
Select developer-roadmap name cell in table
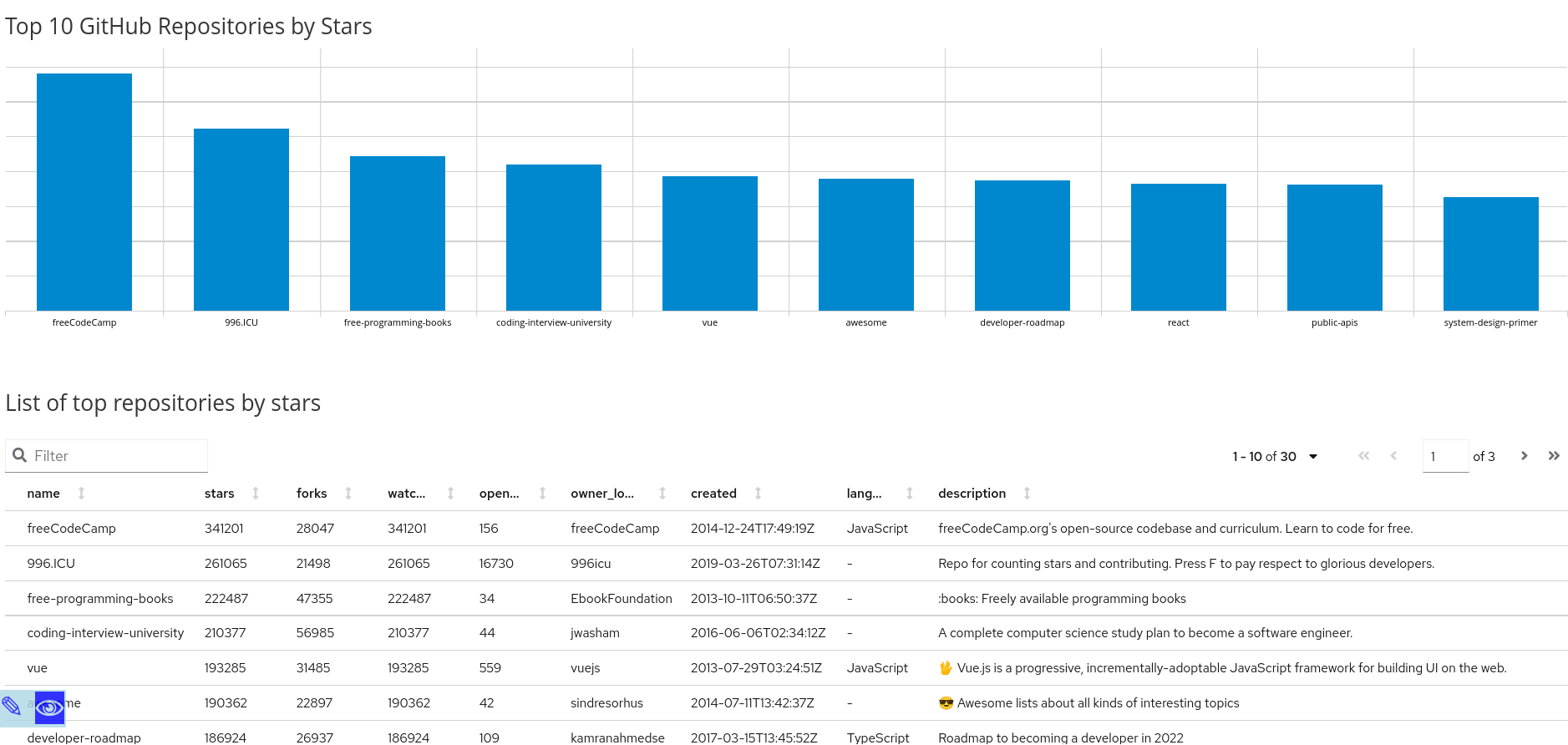[x=84, y=737]
